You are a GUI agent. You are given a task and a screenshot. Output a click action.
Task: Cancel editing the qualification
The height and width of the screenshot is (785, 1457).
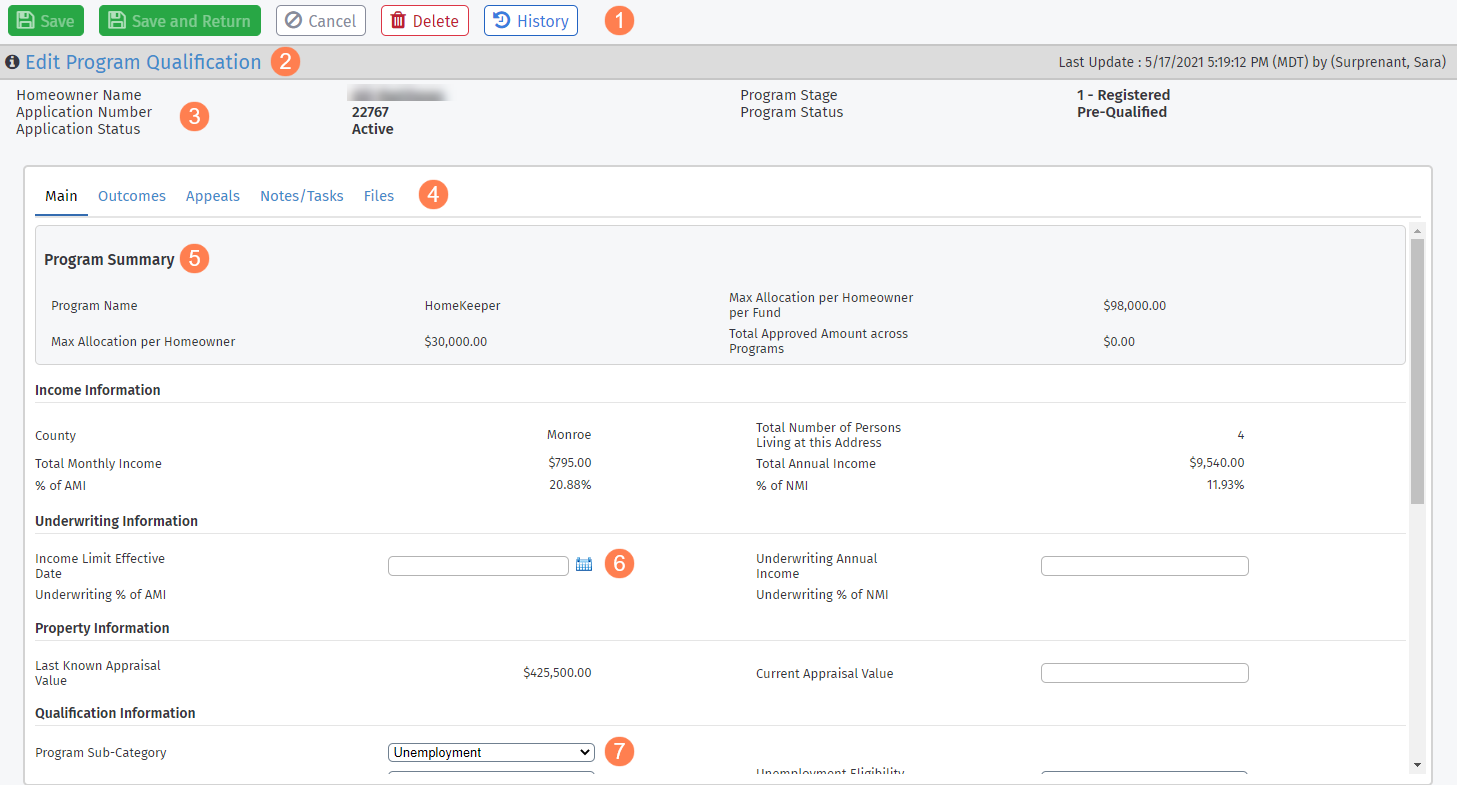321,21
